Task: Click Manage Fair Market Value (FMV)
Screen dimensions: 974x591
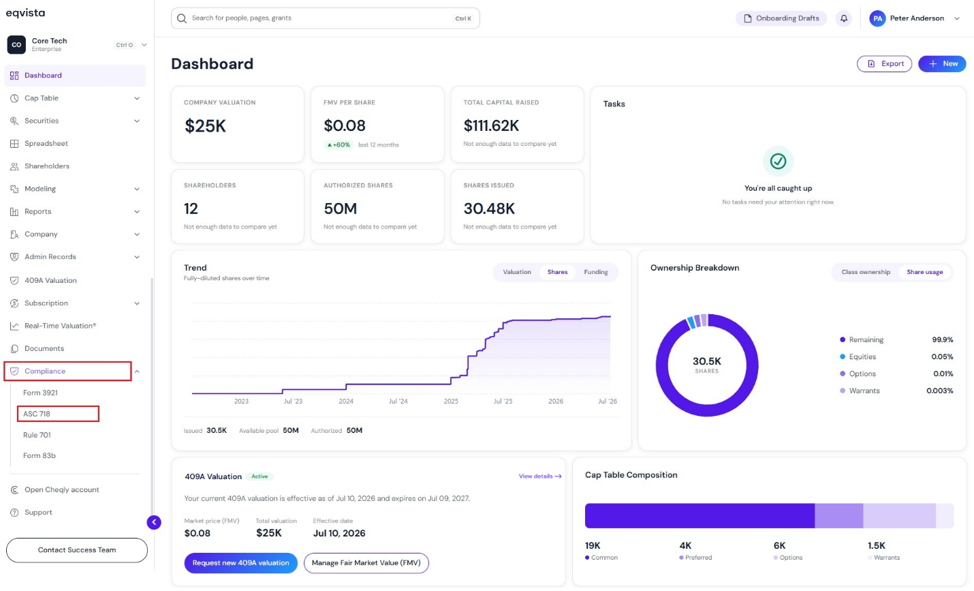Action: (x=366, y=563)
